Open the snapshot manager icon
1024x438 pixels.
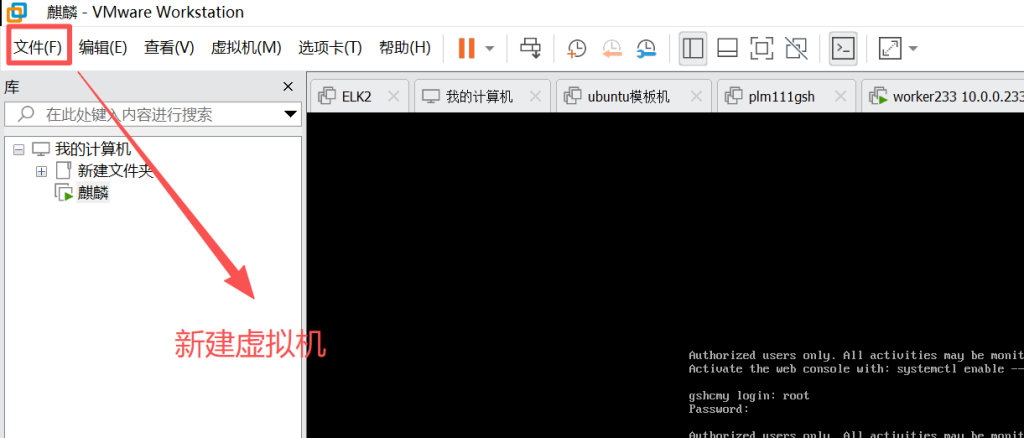point(647,48)
